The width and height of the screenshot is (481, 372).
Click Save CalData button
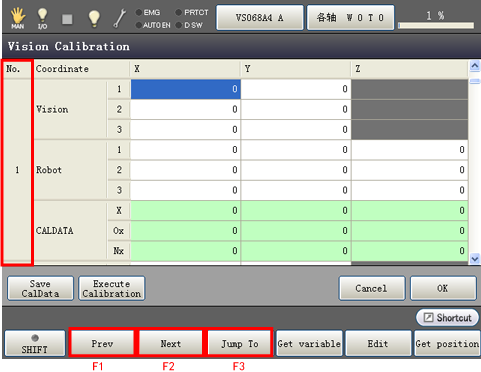(40, 288)
